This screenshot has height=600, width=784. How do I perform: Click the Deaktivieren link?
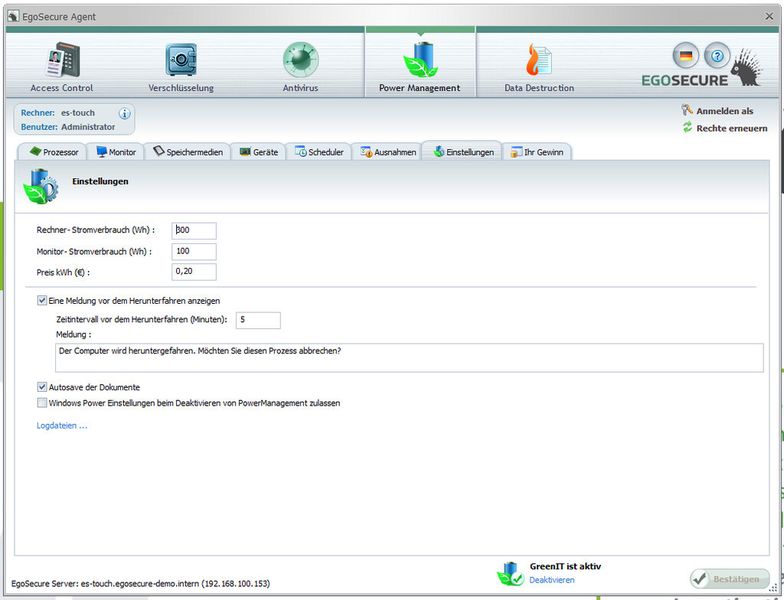point(552,580)
